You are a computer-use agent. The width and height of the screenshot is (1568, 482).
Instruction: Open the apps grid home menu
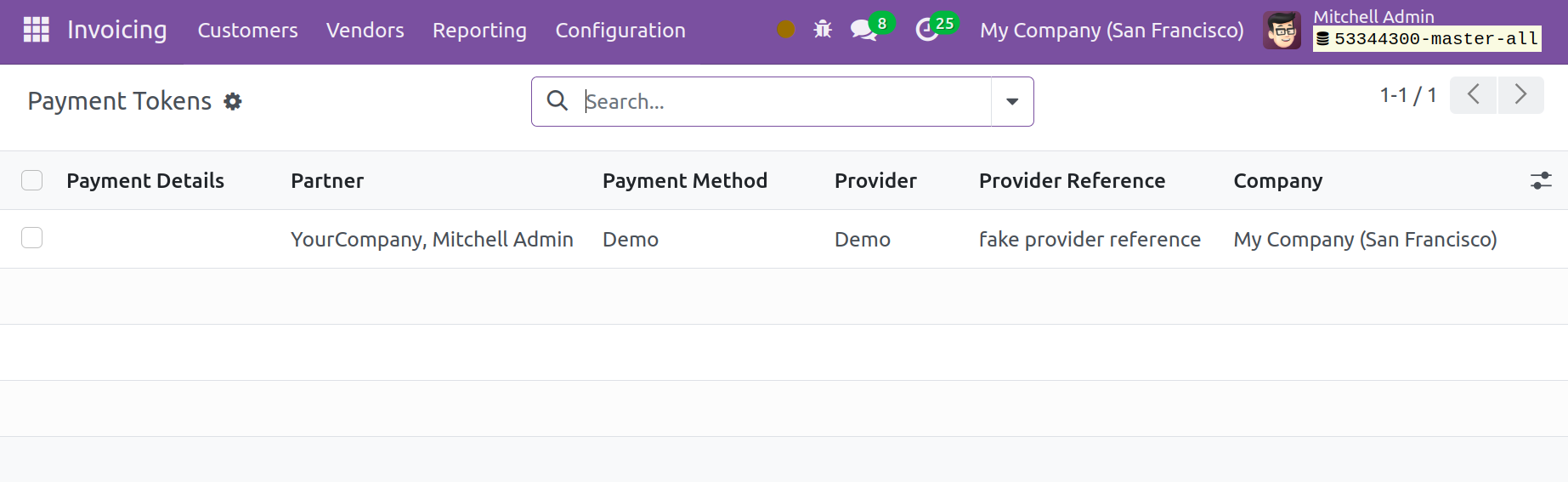click(36, 30)
